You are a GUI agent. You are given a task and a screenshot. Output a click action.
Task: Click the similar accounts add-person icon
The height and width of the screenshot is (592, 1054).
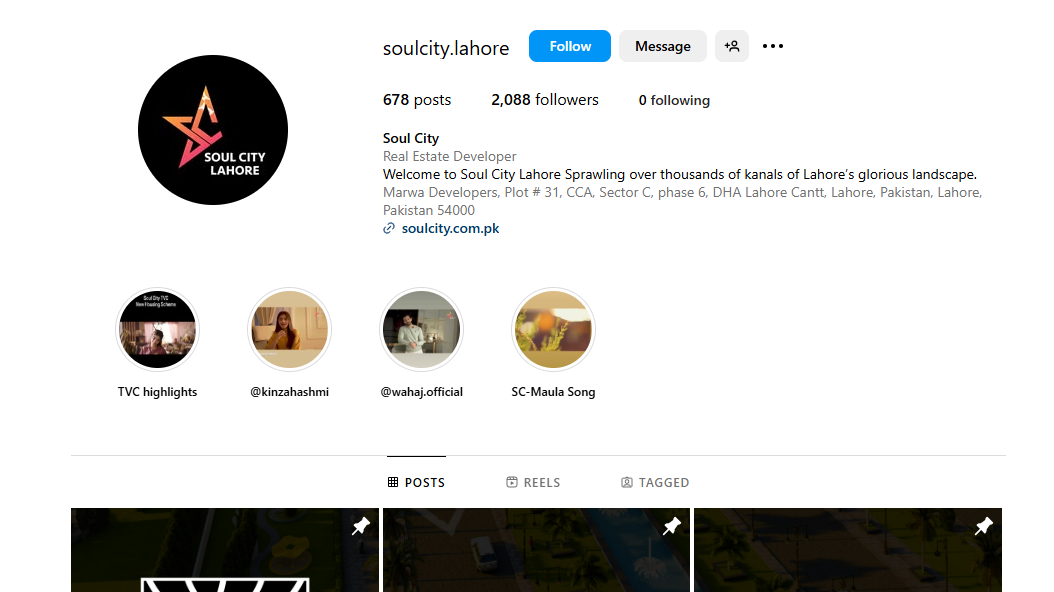pos(731,46)
